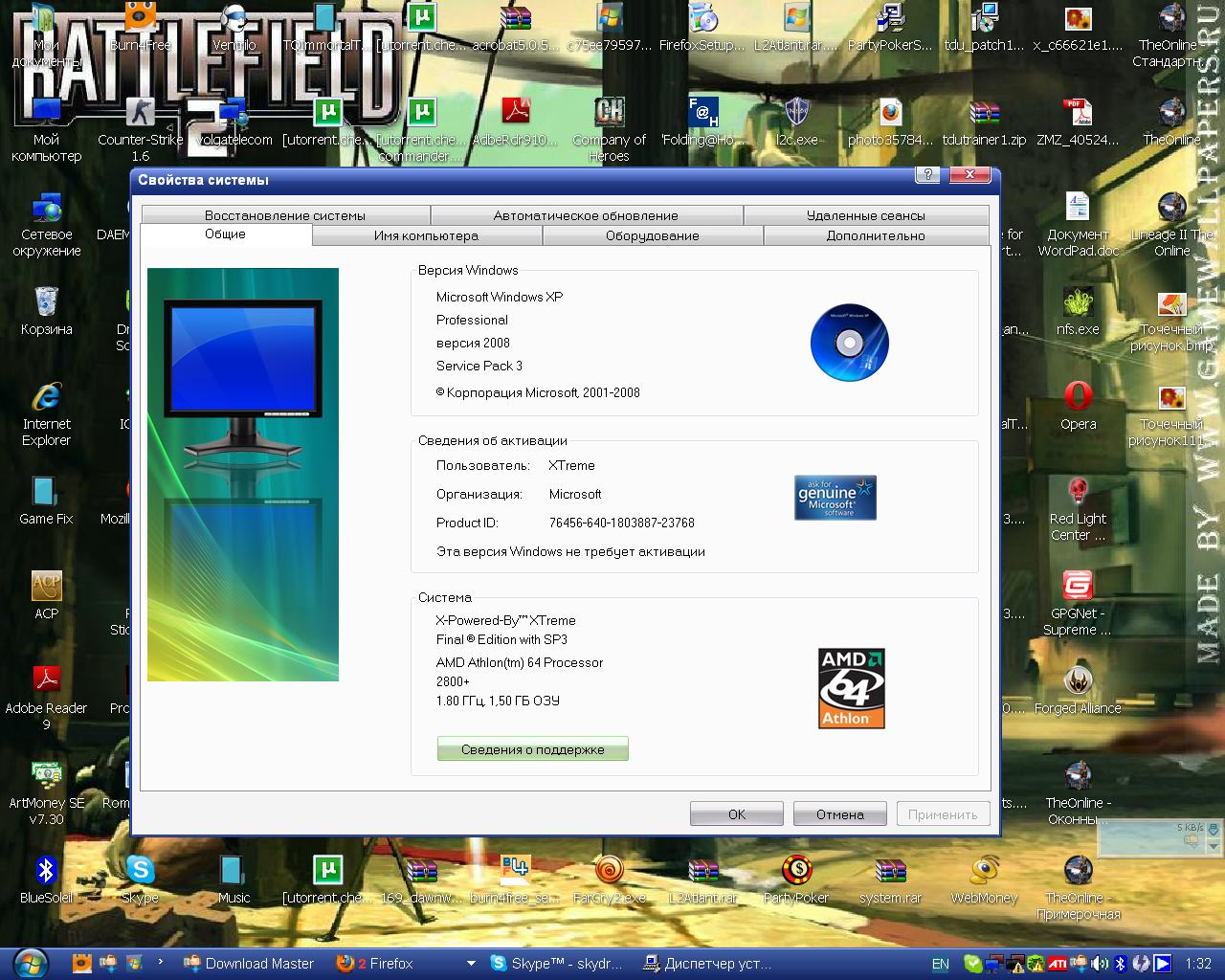Switch to the Имя компьютера tab
This screenshot has height=980, width=1225.
click(x=427, y=235)
